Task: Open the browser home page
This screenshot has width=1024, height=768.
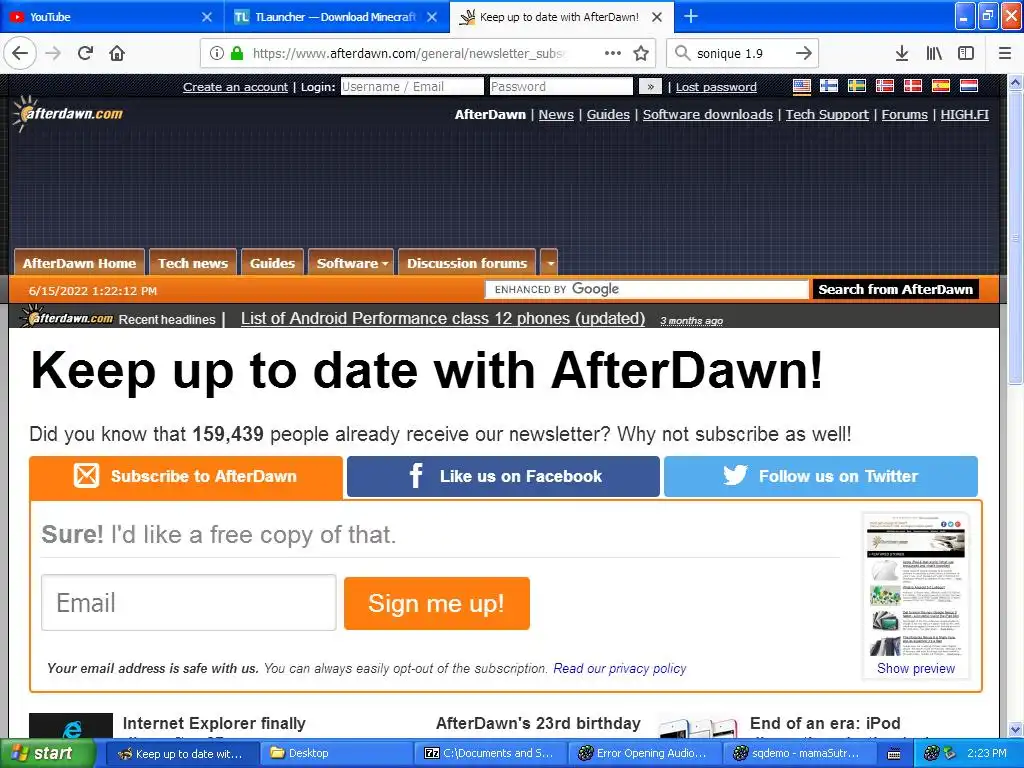Action: click(x=117, y=53)
